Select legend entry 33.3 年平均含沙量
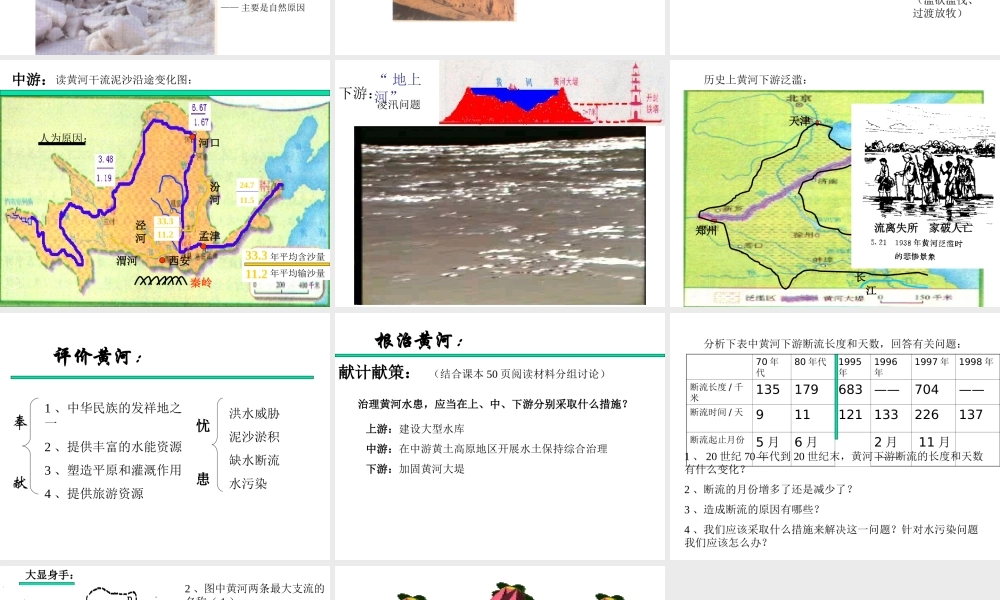 [286, 256]
